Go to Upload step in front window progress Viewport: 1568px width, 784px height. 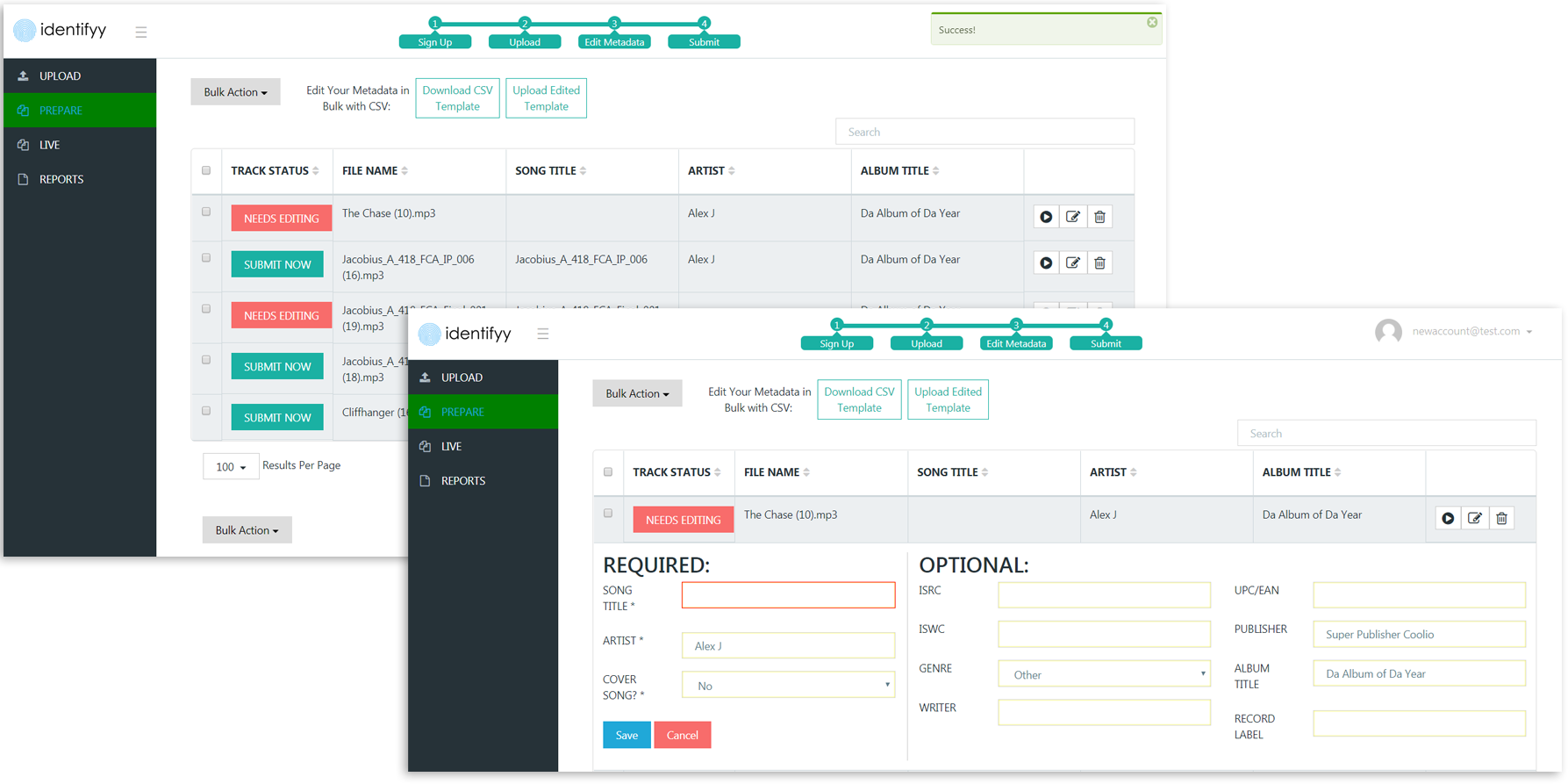click(927, 343)
